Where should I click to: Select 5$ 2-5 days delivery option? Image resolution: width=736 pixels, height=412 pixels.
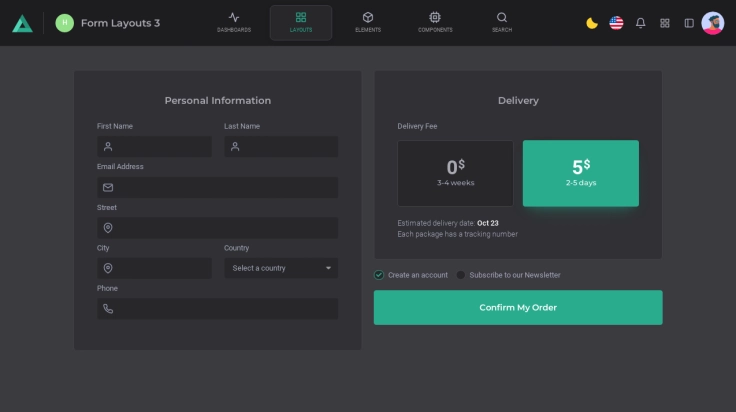point(580,173)
